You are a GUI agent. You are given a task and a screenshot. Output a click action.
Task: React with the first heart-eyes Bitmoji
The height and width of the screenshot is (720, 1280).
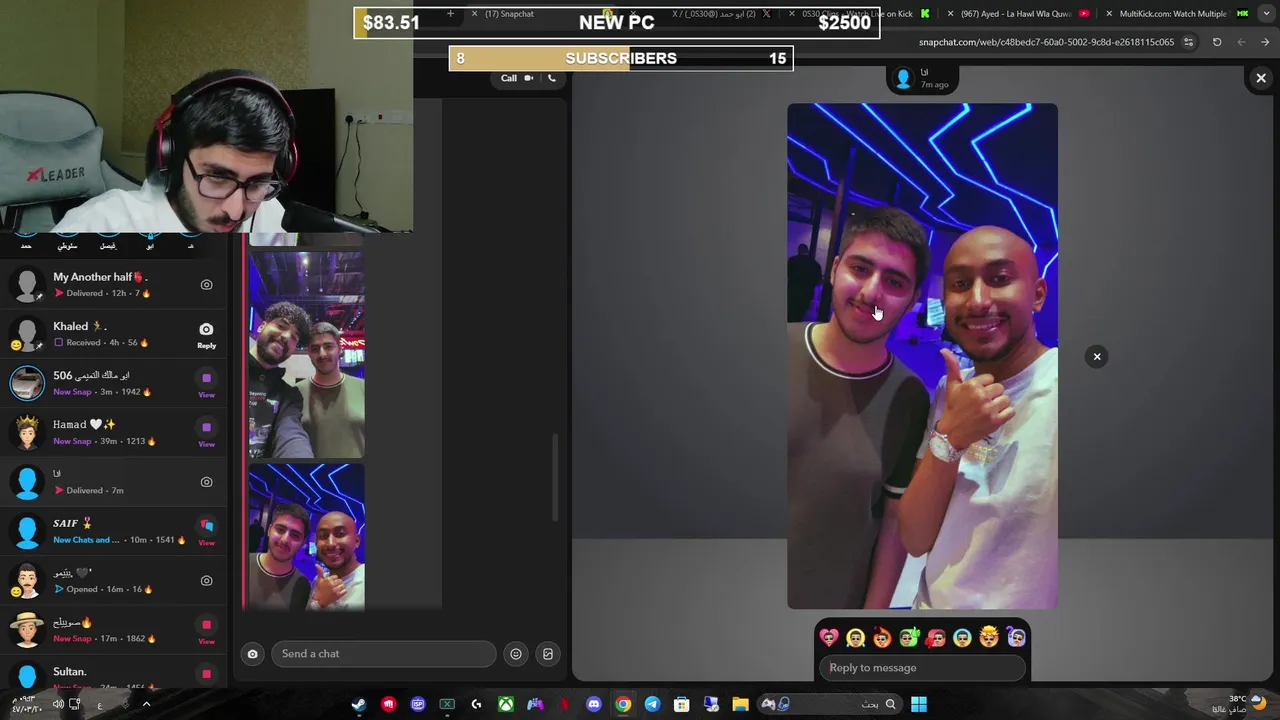tap(829, 637)
